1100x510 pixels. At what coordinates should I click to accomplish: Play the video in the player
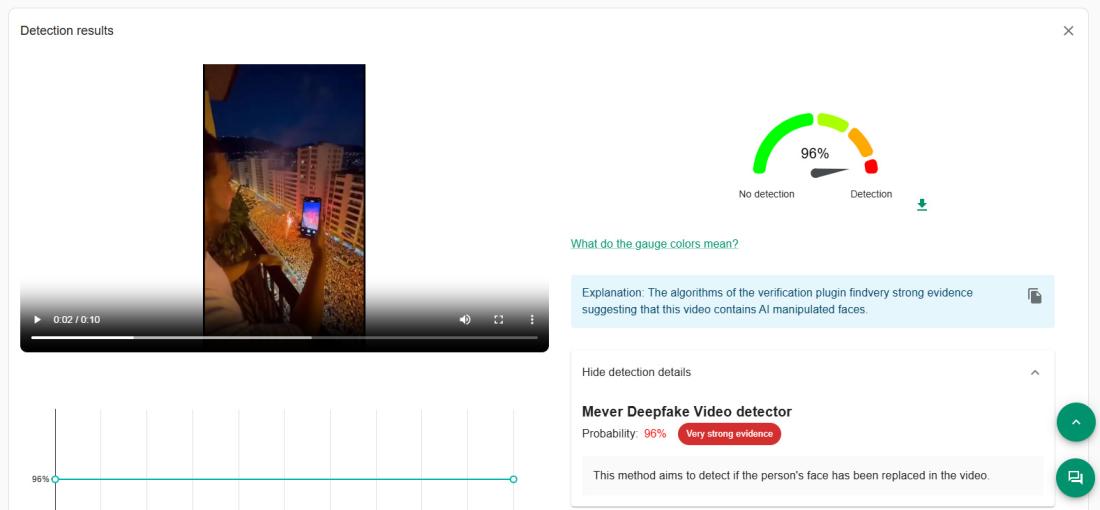click(x=38, y=320)
